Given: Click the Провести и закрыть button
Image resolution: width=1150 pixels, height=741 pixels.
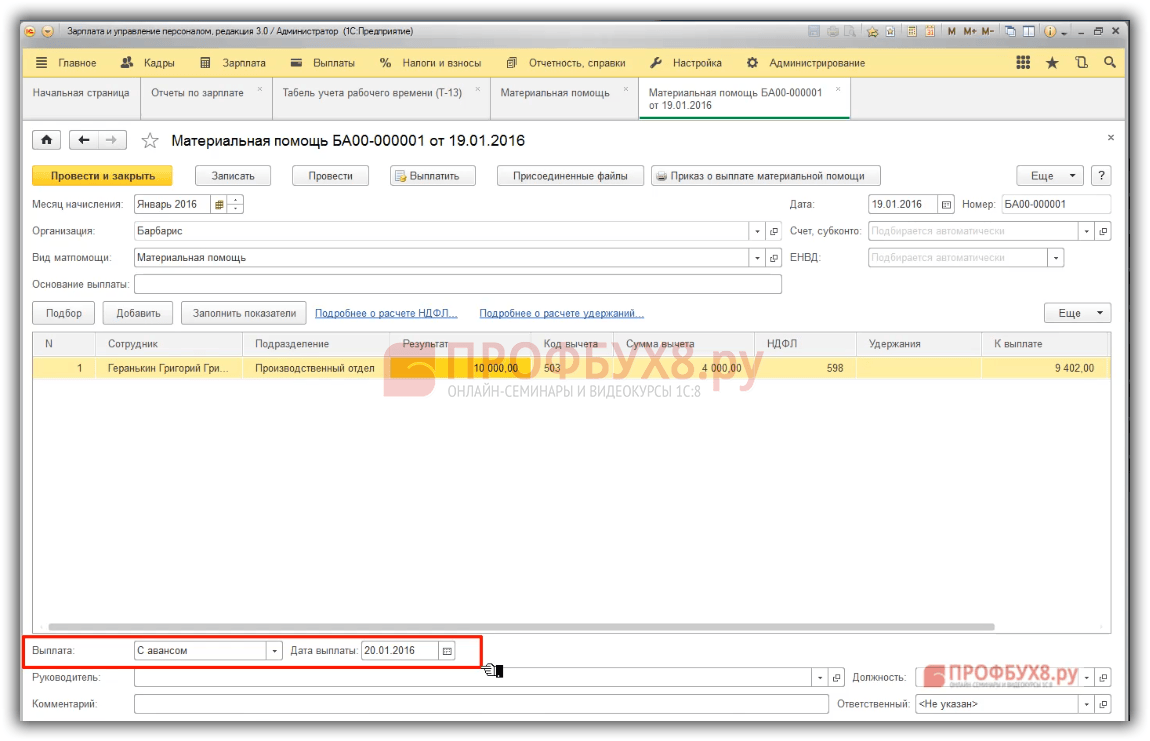Looking at the screenshot, I should tap(103, 175).
